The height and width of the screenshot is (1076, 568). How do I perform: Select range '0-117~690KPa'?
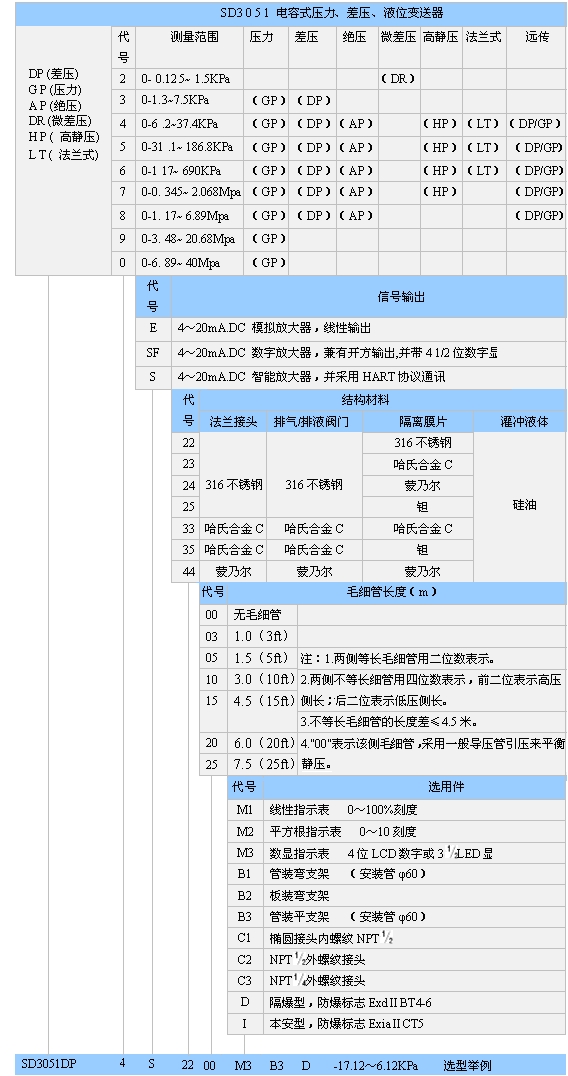180,170
